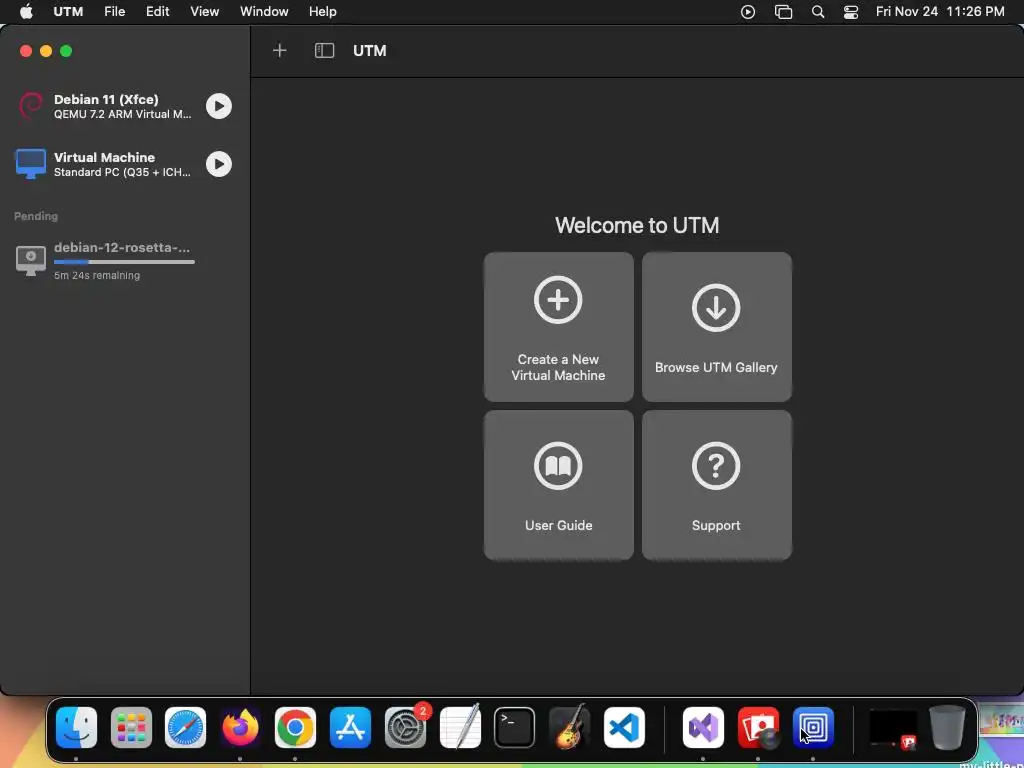Open the File menu

[x=114, y=12]
